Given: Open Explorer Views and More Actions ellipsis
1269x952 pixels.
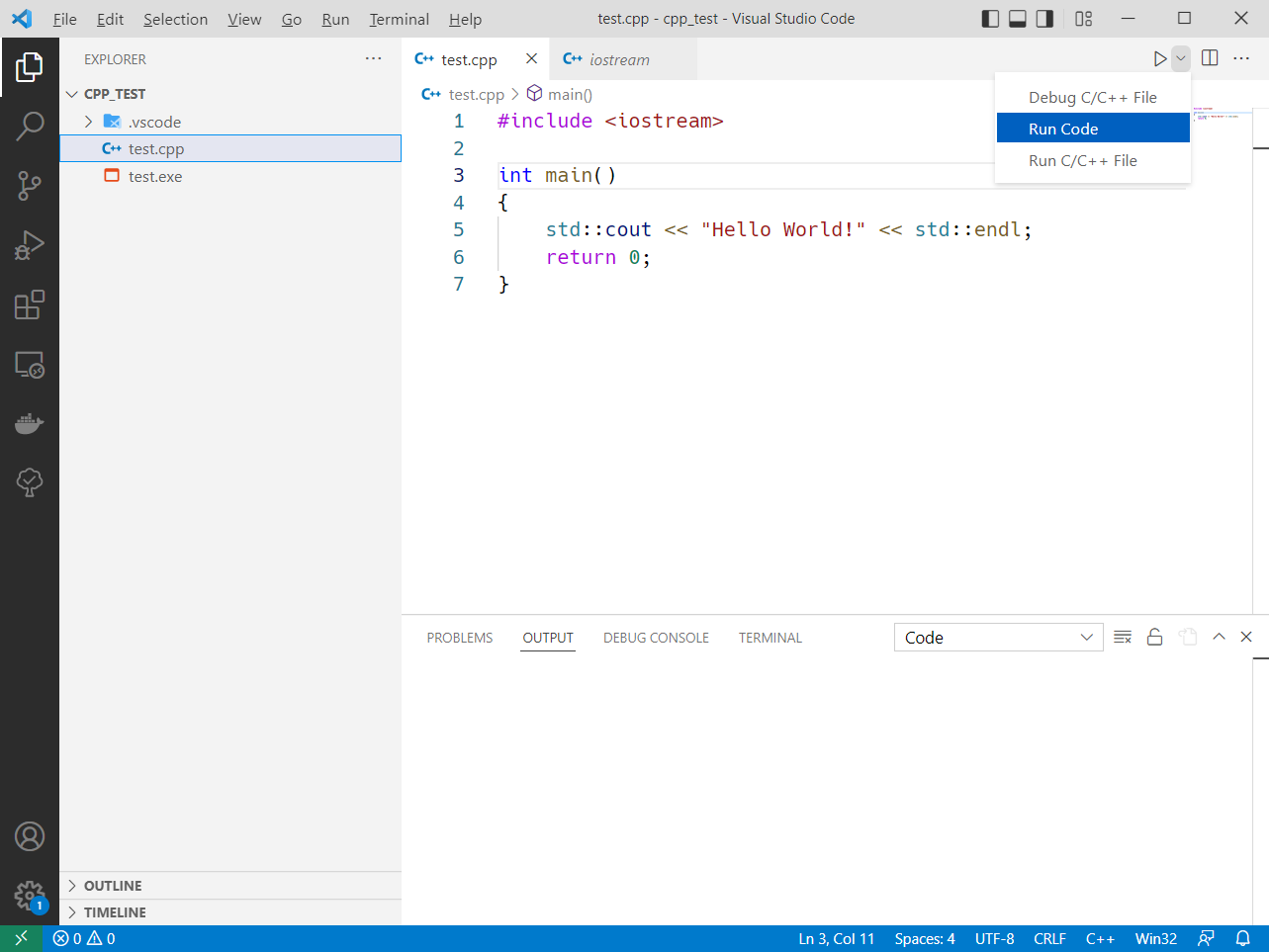Looking at the screenshot, I should (373, 59).
